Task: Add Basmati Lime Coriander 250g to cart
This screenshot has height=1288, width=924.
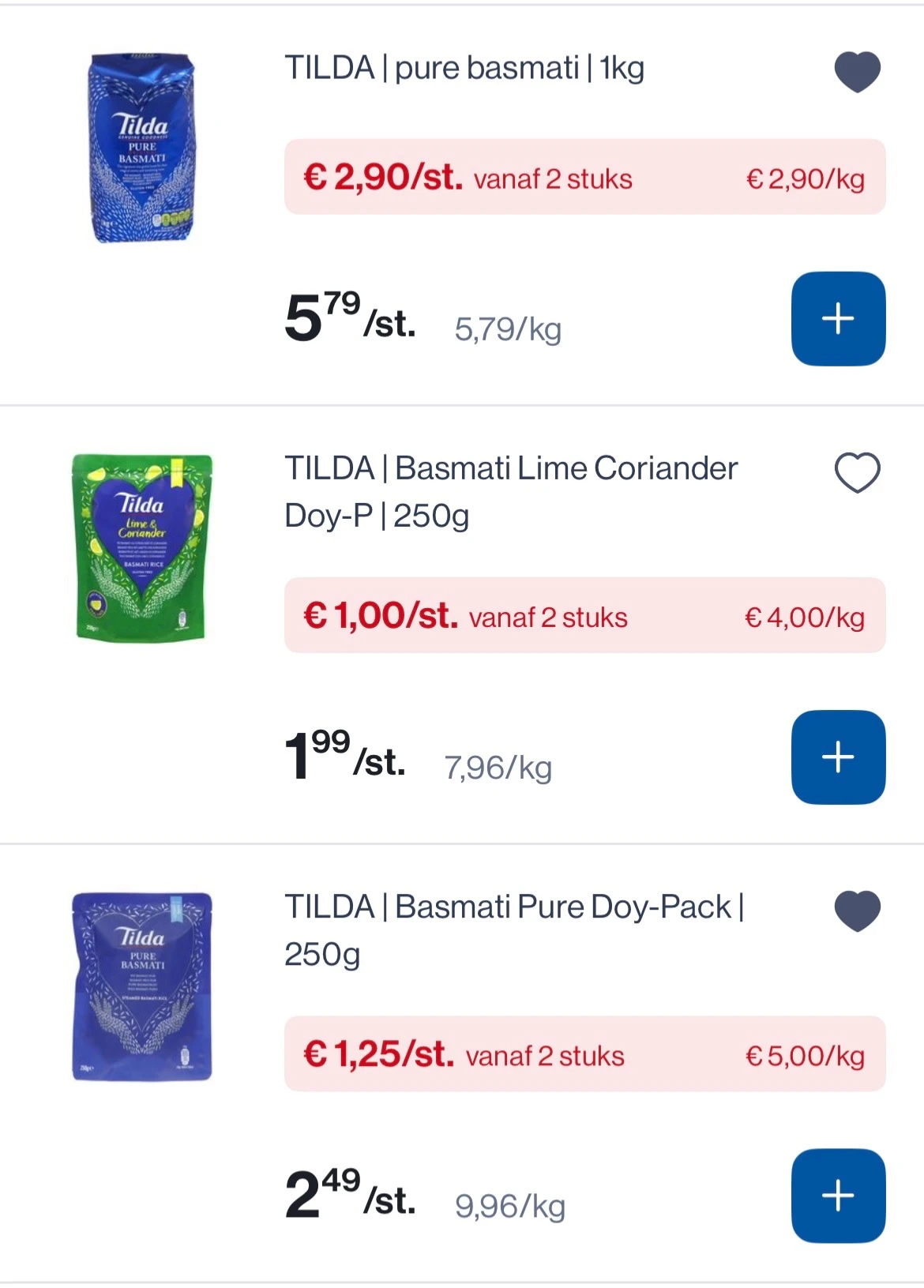Action: 838,757
